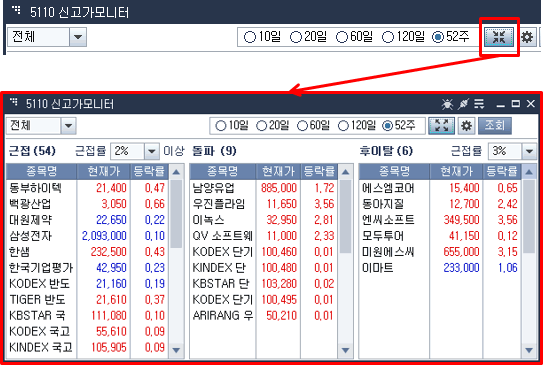Sort 근접 table by 현재가 header
Image resolution: width=543 pixels, height=365 pixels.
pos(104,171)
